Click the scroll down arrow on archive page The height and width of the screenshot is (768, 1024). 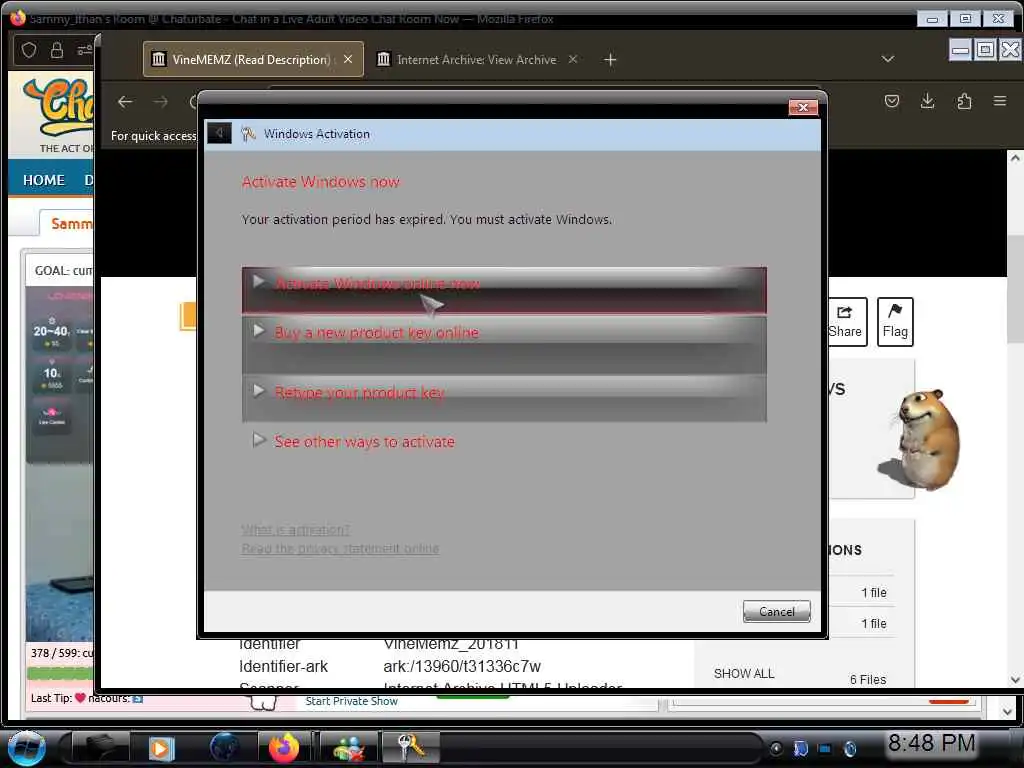[1015, 680]
